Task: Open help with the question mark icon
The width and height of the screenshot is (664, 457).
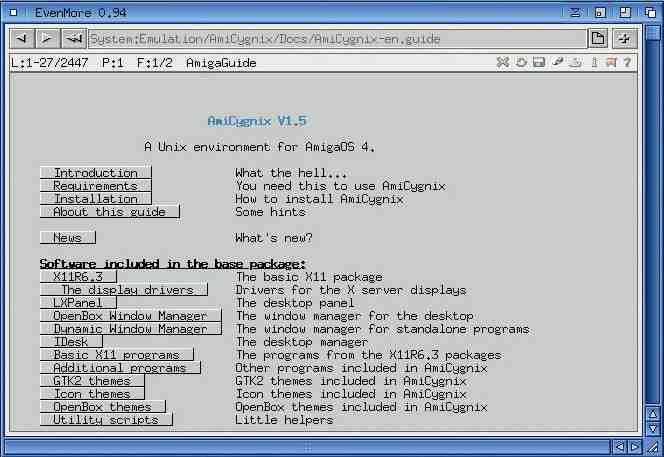Action: tap(628, 63)
